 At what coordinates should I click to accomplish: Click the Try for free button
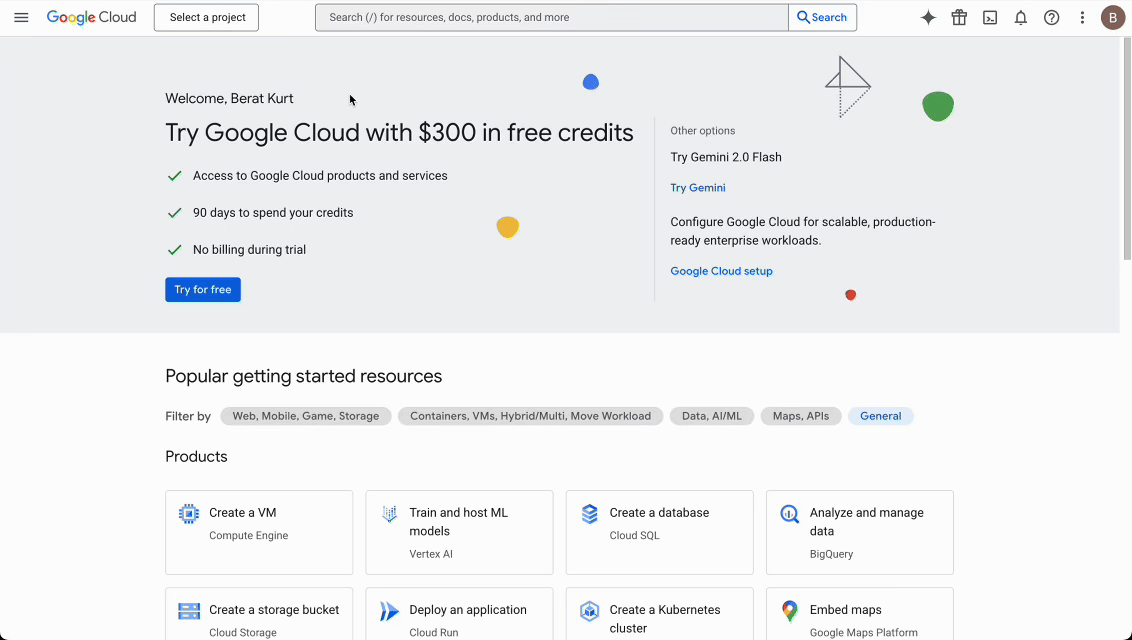pyautogui.click(x=203, y=289)
